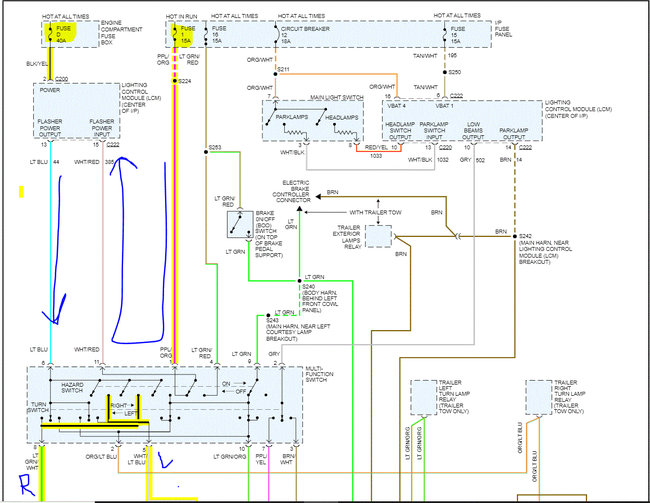Click the BRN 14 wire label
Viewport: 650px width, 503px height.
pos(511,160)
